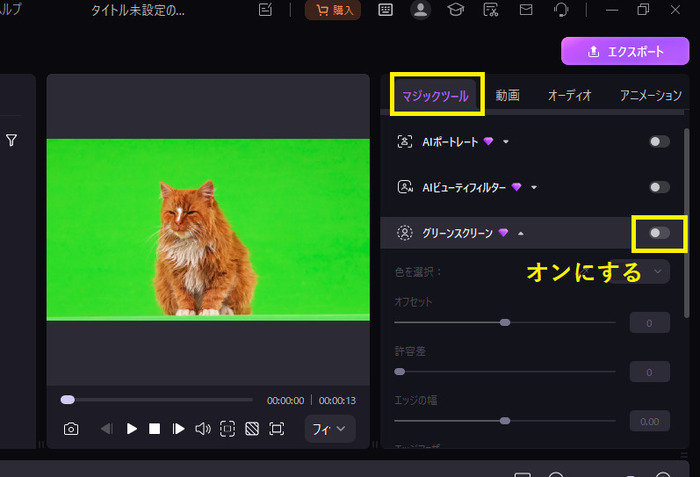The width and height of the screenshot is (700, 477).
Task: Click the preview playback progress bar
Action: point(156,400)
